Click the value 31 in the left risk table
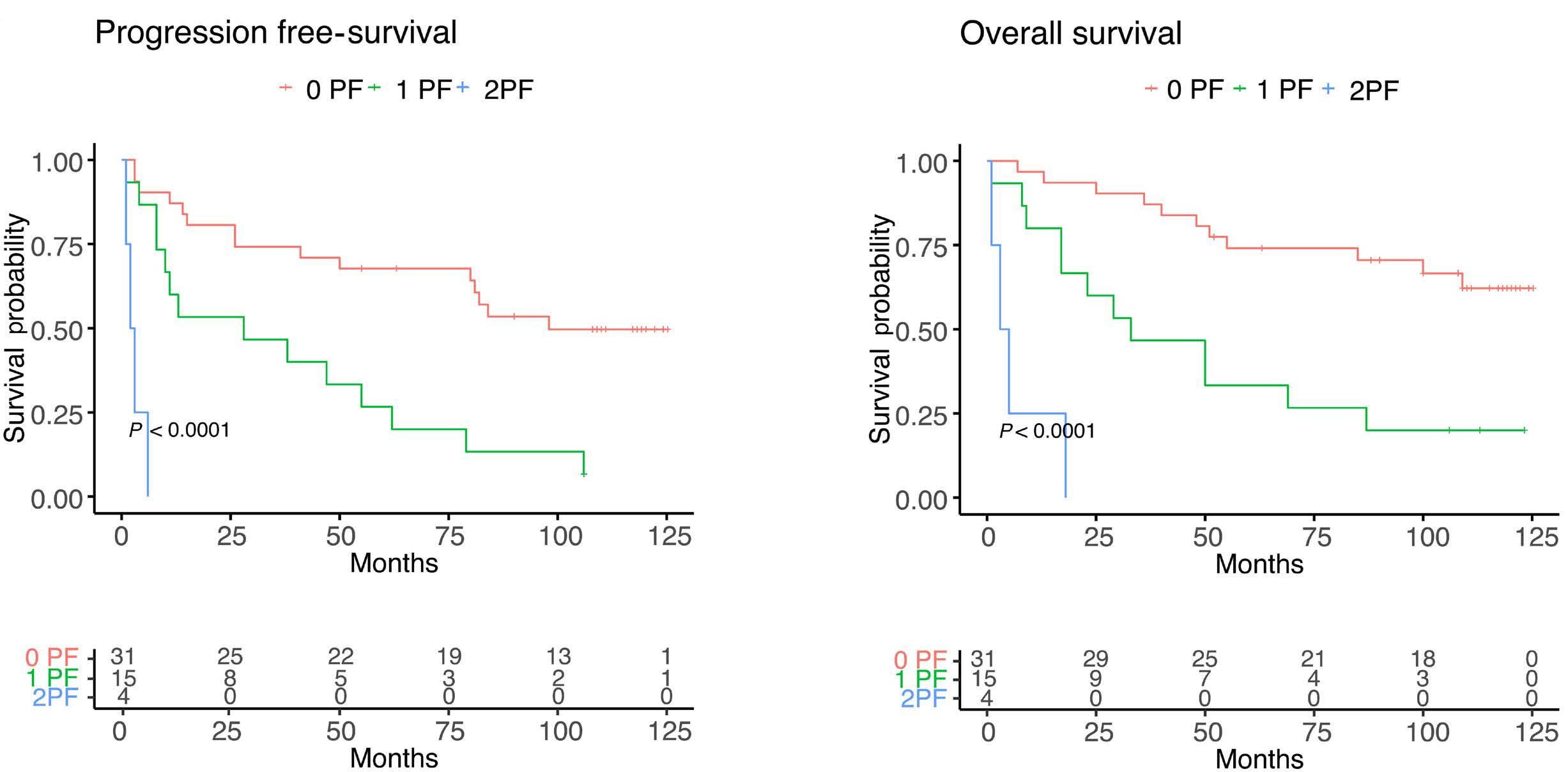 pyautogui.click(x=123, y=656)
